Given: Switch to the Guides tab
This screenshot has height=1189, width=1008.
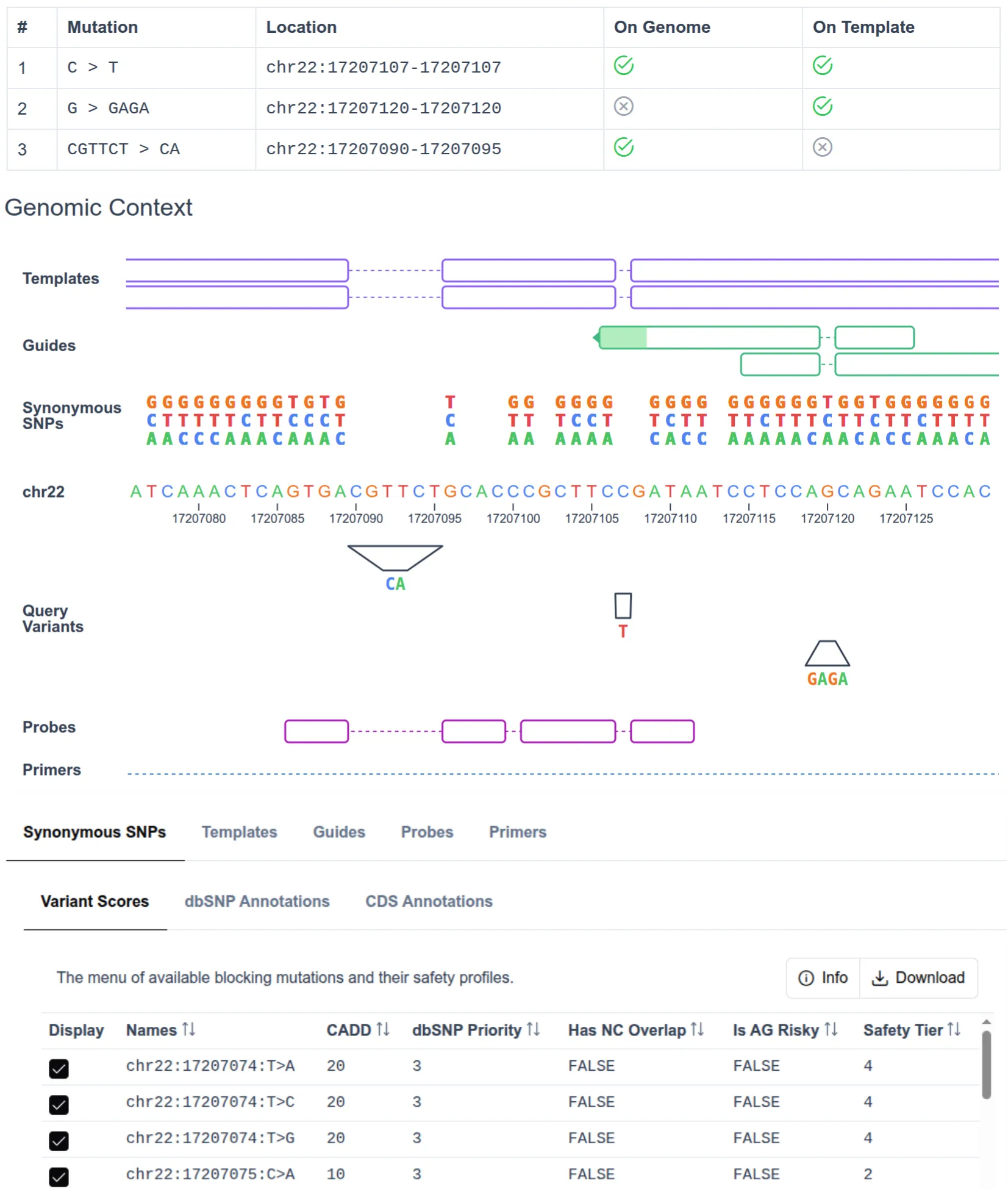Looking at the screenshot, I should coord(339,832).
